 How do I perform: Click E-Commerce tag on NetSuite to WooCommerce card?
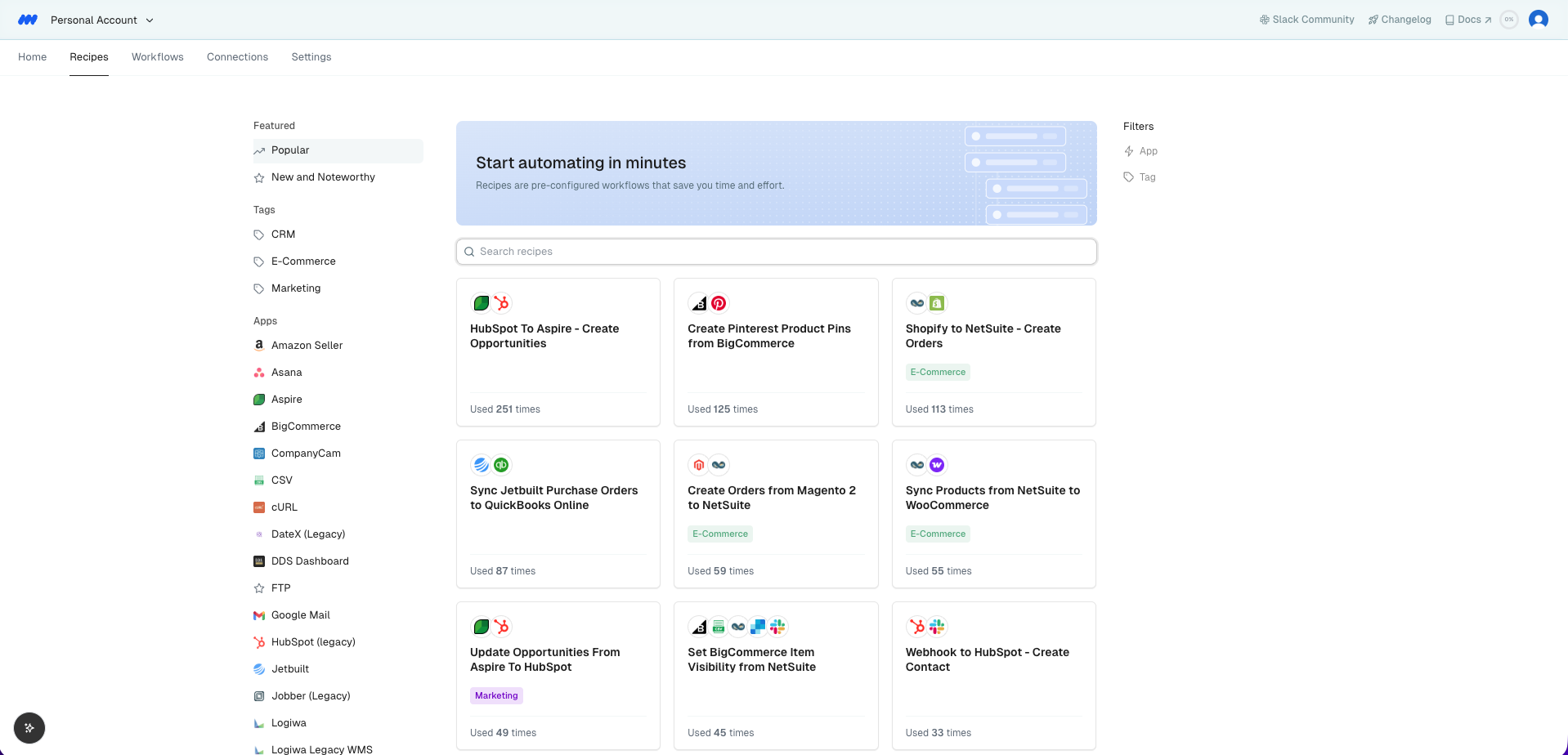point(938,534)
